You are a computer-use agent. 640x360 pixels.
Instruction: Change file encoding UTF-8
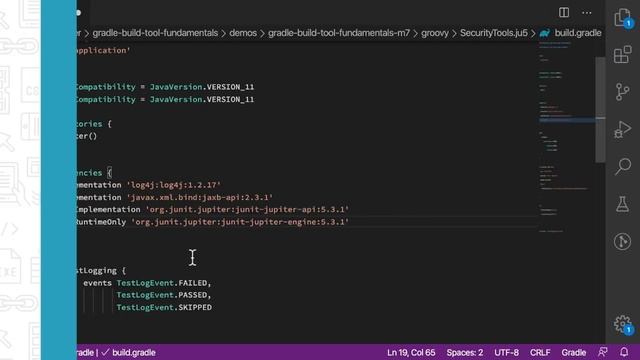[507, 352]
